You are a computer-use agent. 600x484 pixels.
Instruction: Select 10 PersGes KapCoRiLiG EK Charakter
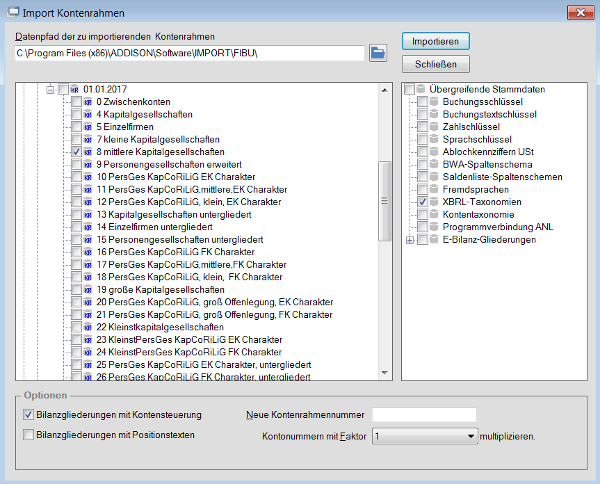click(176, 177)
